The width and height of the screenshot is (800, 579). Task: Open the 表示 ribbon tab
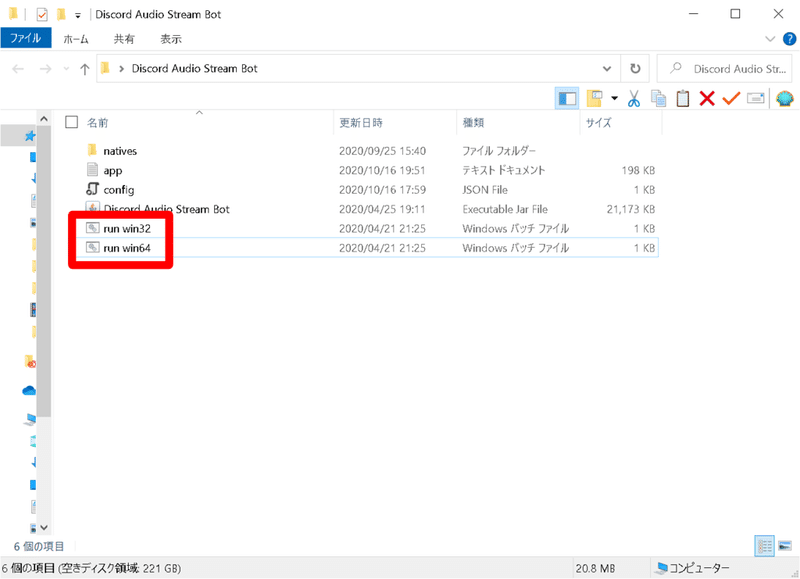point(171,39)
